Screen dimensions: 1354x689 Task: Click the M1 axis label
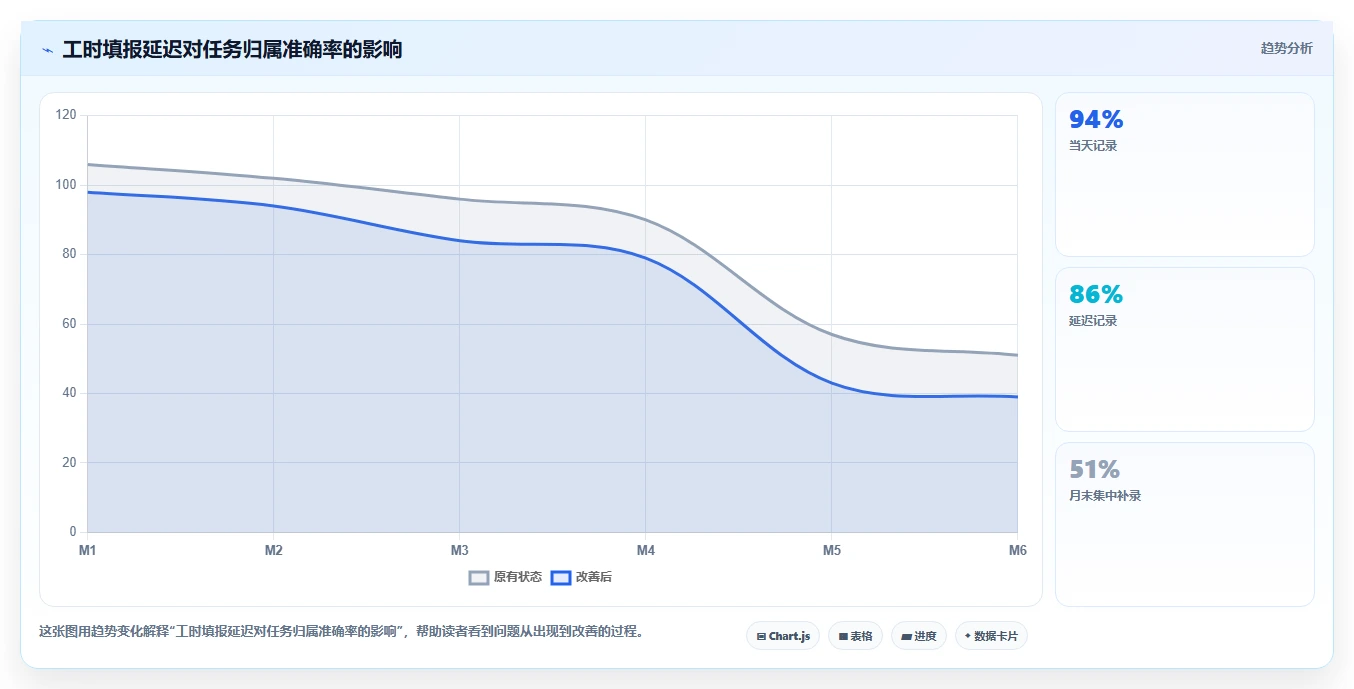pyautogui.click(x=88, y=550)
